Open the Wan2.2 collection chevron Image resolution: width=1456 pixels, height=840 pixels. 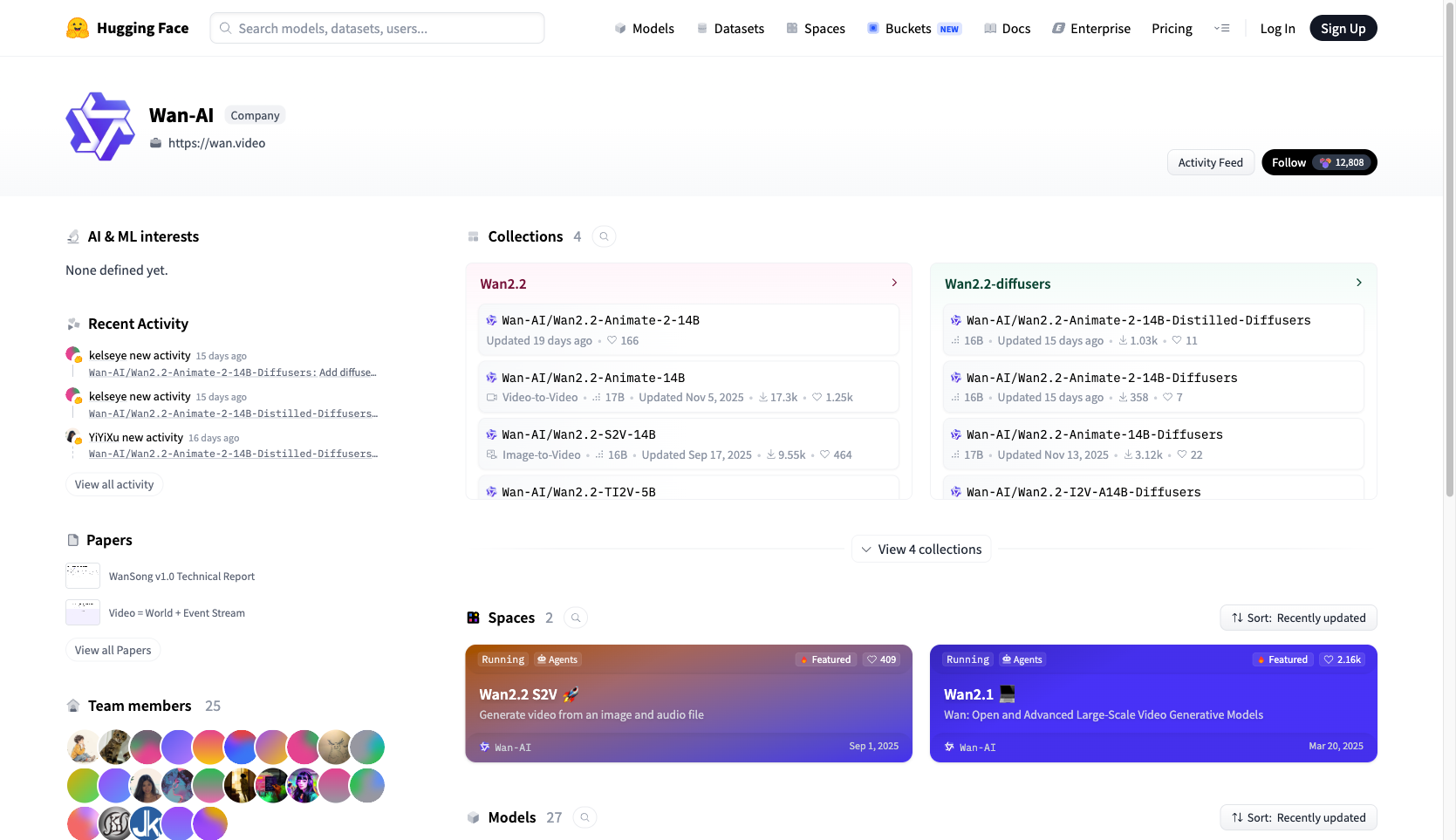point(894,283)
